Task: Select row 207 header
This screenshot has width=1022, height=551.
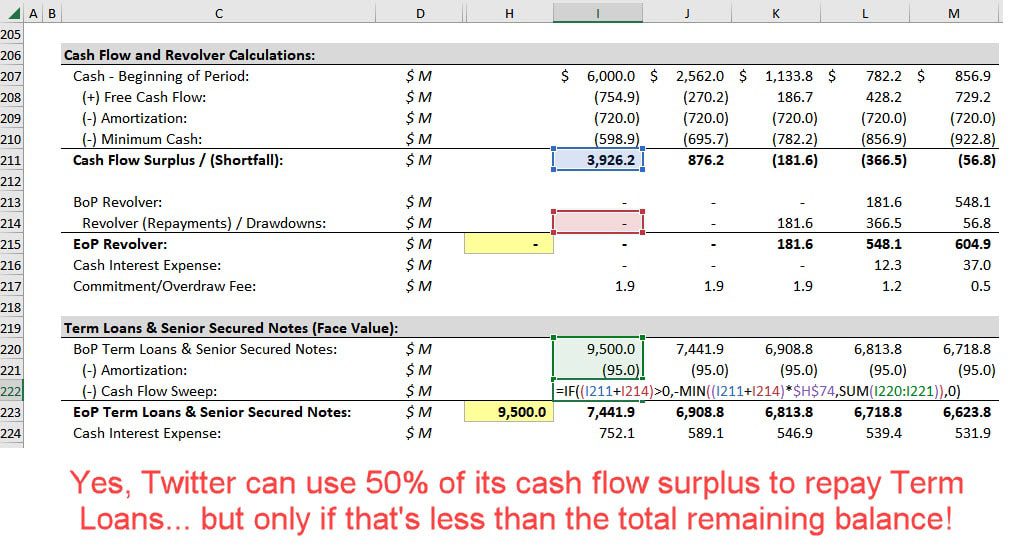Action: pyautogui.click(x=11, y=76)
